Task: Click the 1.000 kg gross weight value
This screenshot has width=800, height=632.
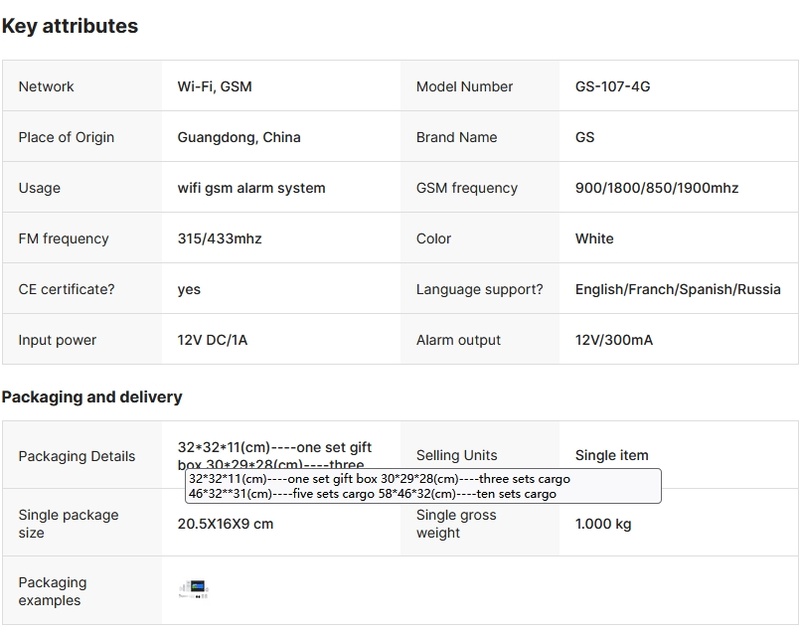Action: tap(603, 524)
